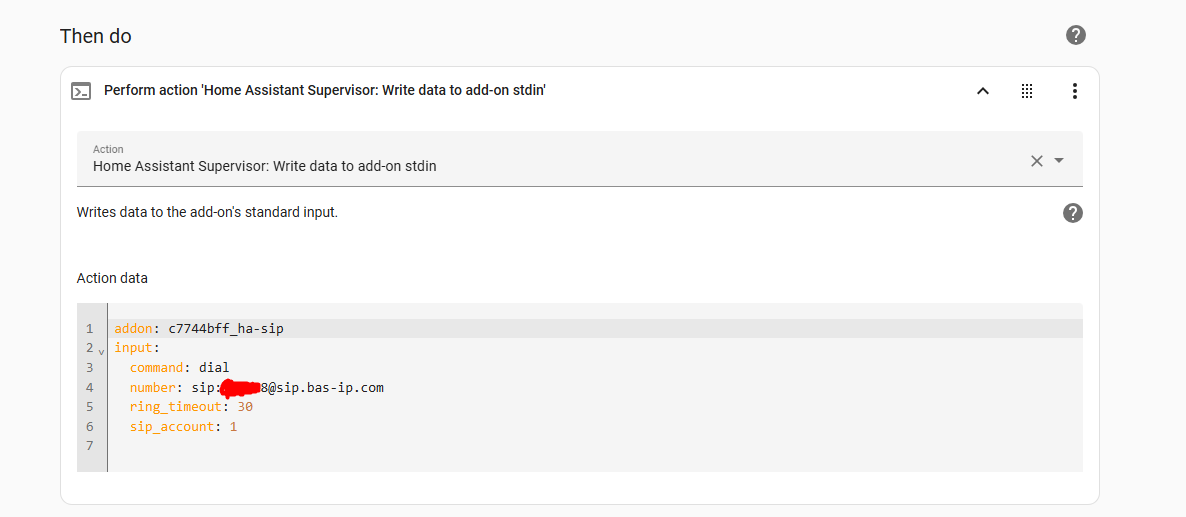Fold the 'input:' block in the editor
This screenshot has height=517, width=1186.
click(101, 351)
